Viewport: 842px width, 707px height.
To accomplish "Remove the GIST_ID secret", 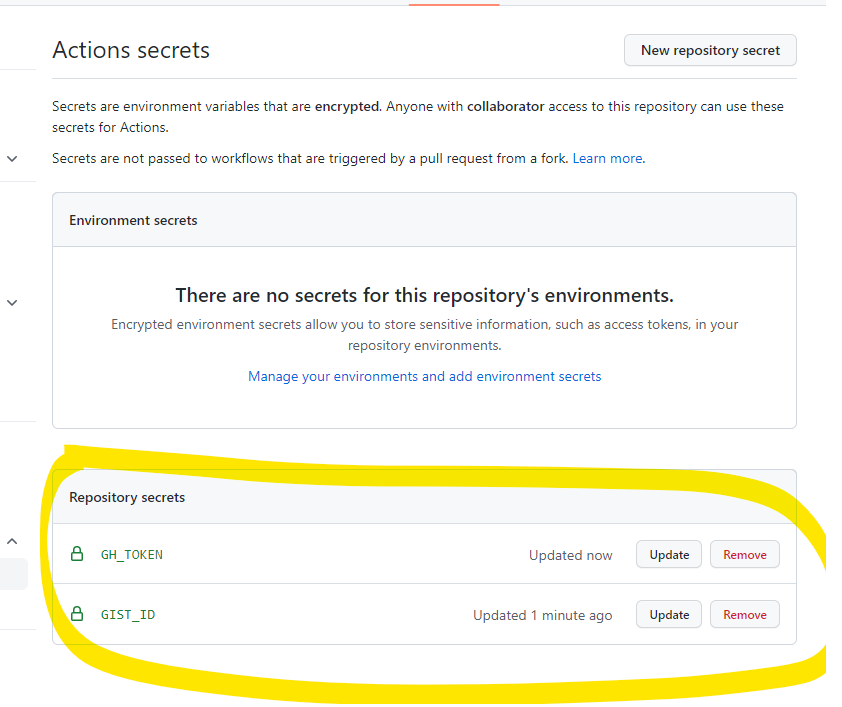I will point(745,615).
